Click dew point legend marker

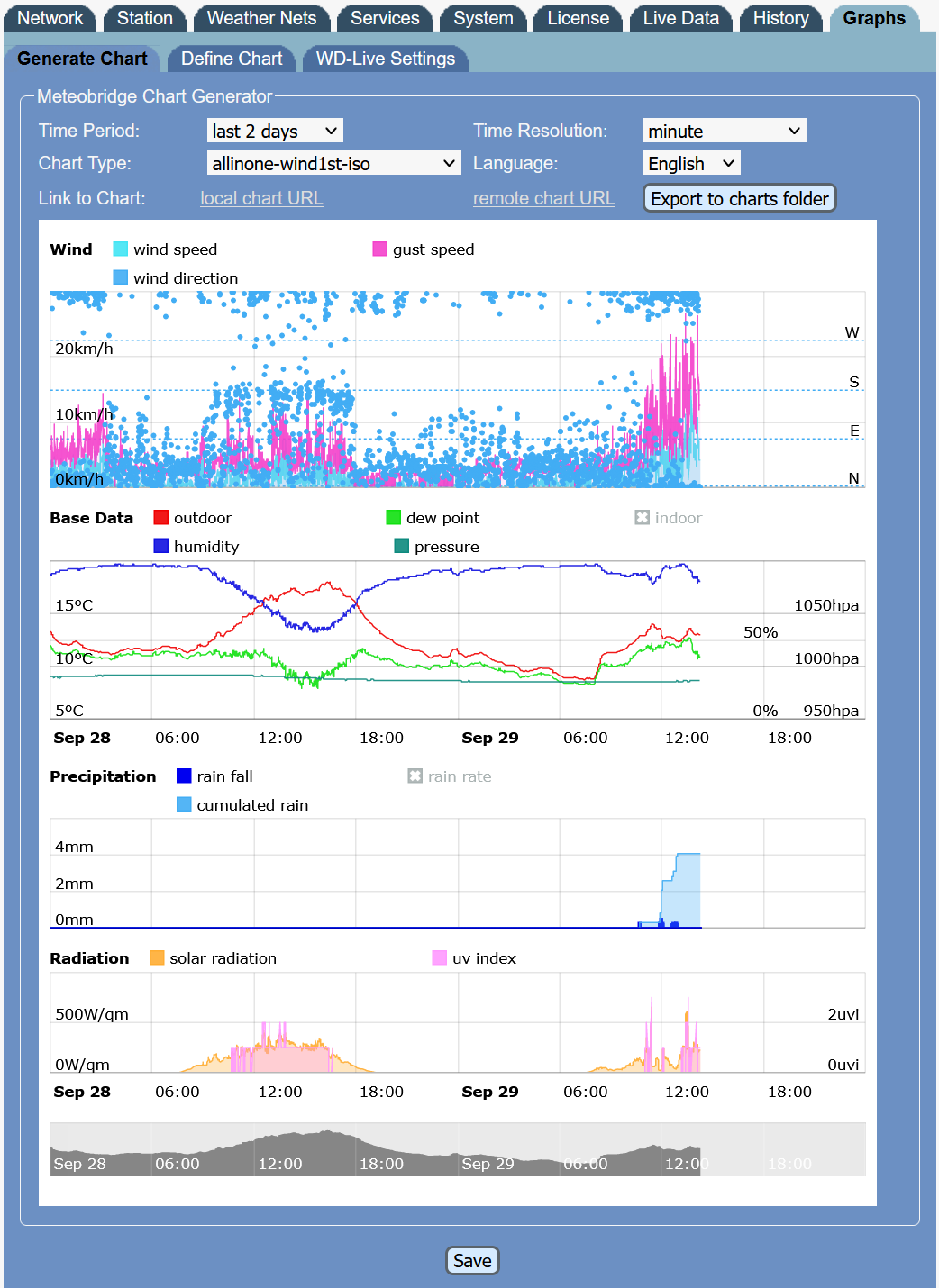click(x=394, y=518)
